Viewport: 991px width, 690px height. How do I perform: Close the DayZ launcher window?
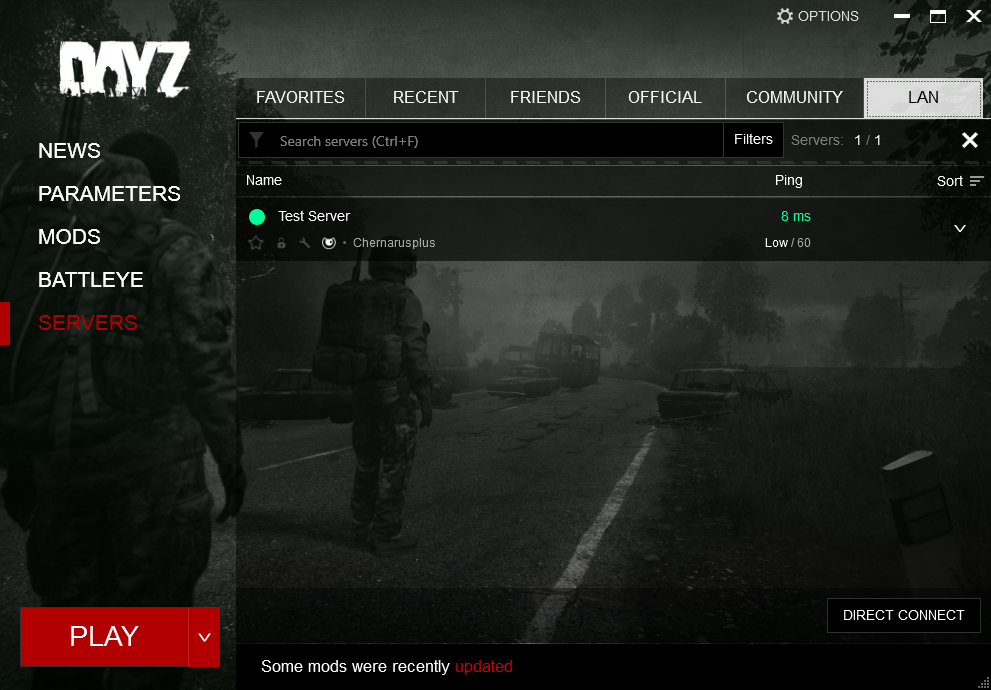(974, 16)
